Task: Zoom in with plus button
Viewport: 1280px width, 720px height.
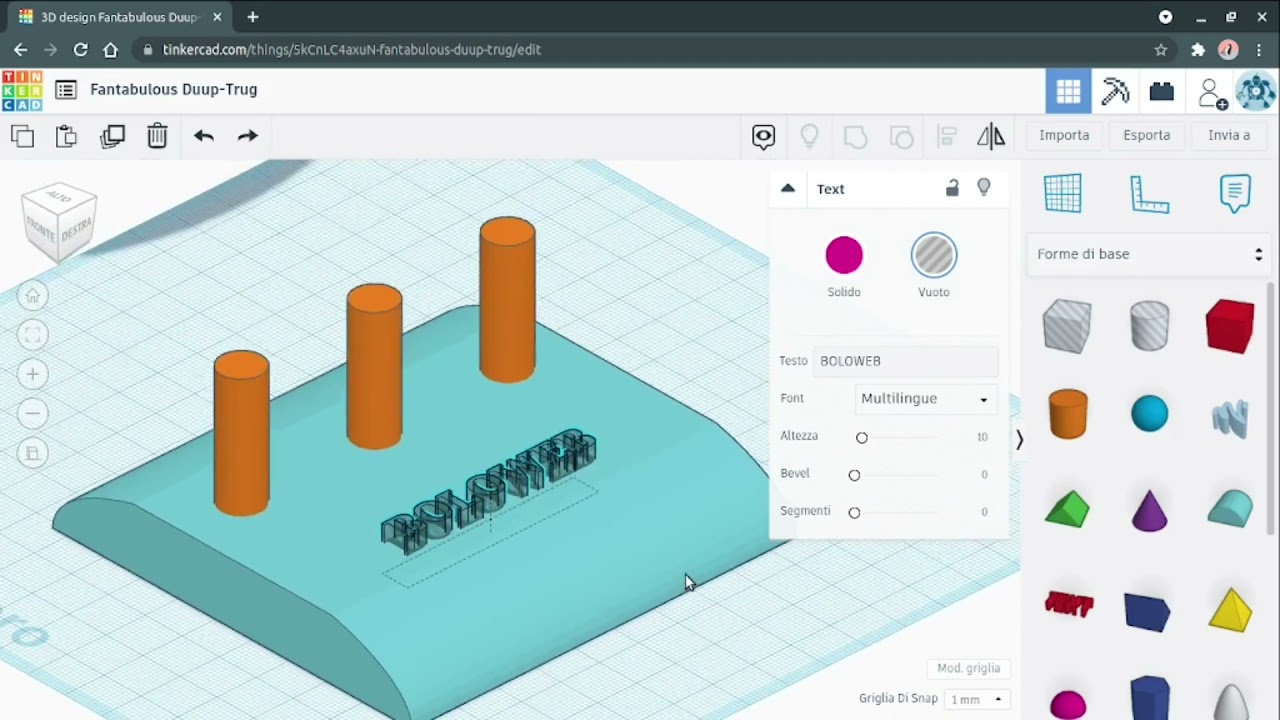Action: (33, 374)
